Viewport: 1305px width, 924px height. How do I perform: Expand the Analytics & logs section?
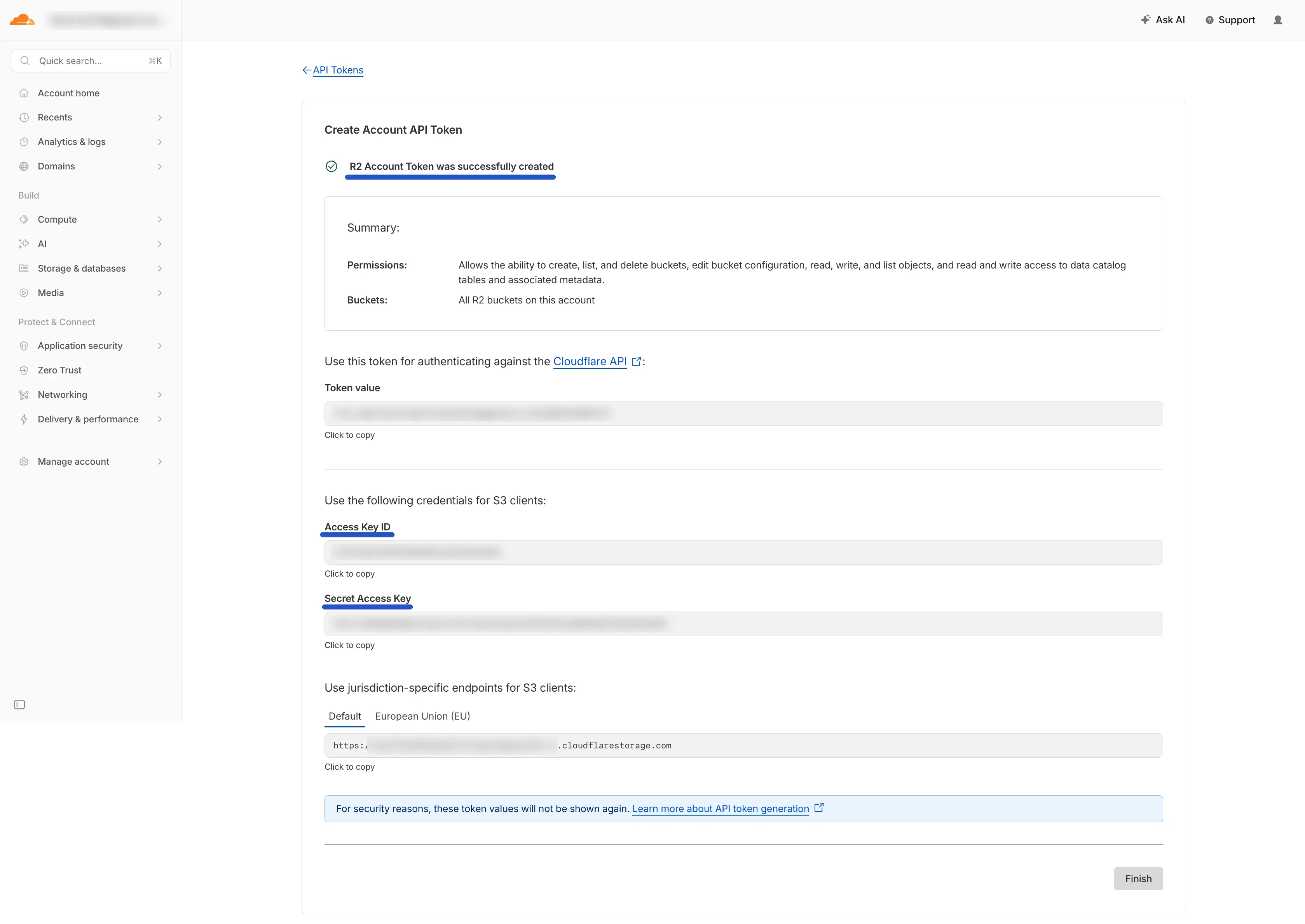click(160, 142)
